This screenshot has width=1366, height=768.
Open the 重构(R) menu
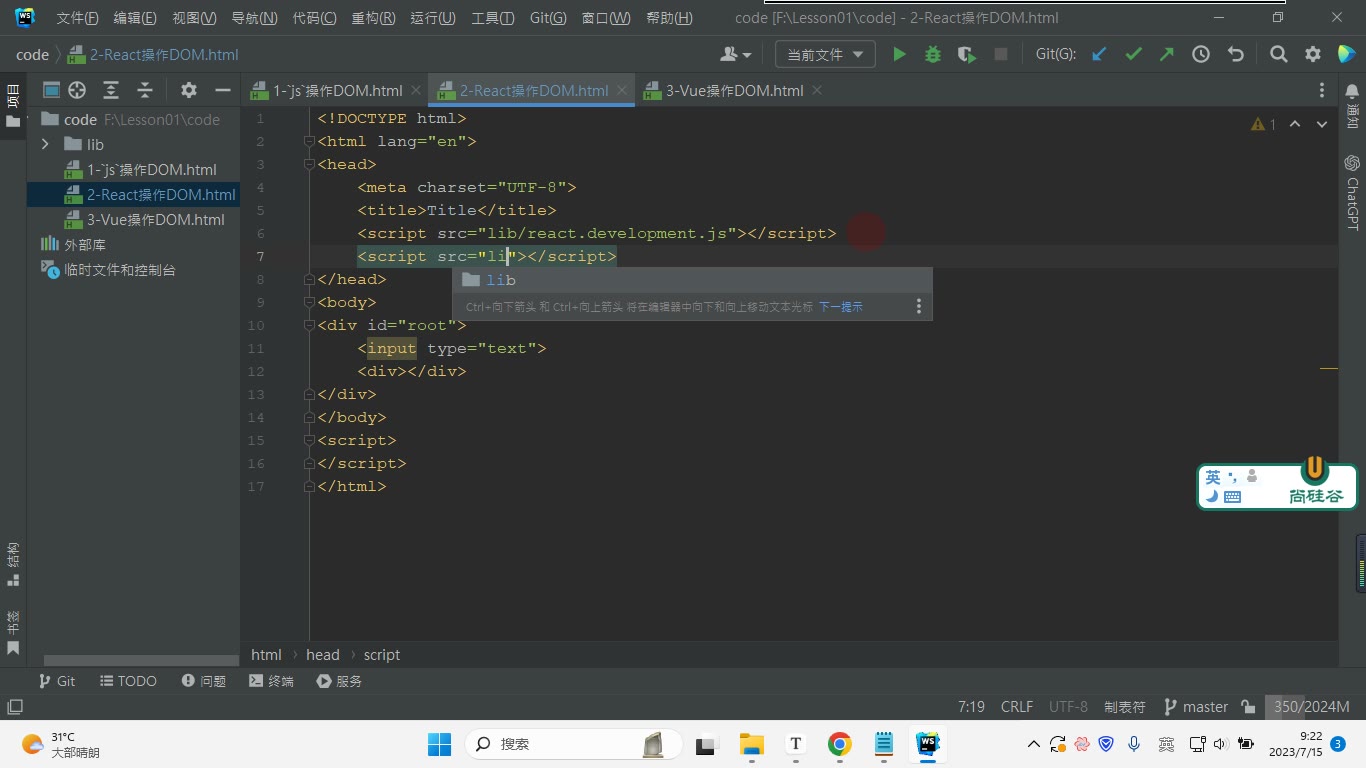(373, 18)
